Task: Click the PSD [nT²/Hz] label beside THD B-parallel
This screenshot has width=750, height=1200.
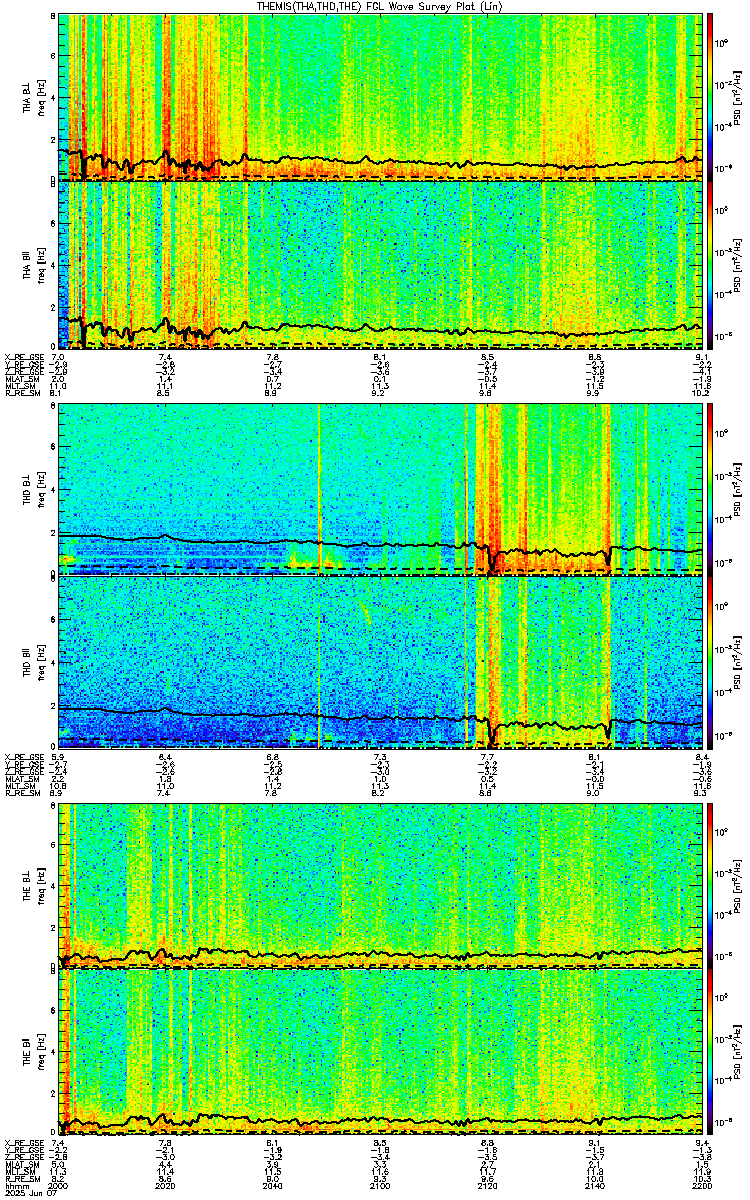Action: (739, 661)
